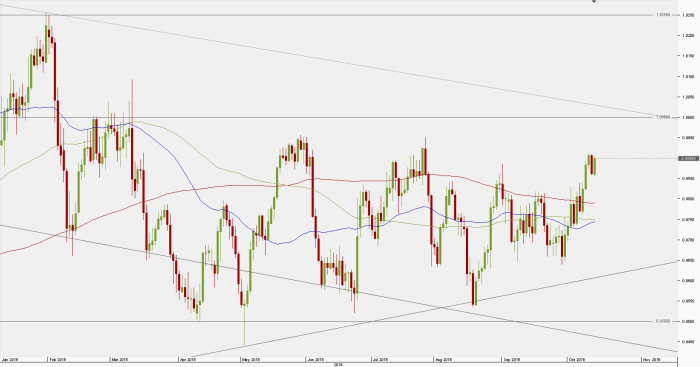Click the current price tag on price axis
700x367 pixels.
[688, 158]
